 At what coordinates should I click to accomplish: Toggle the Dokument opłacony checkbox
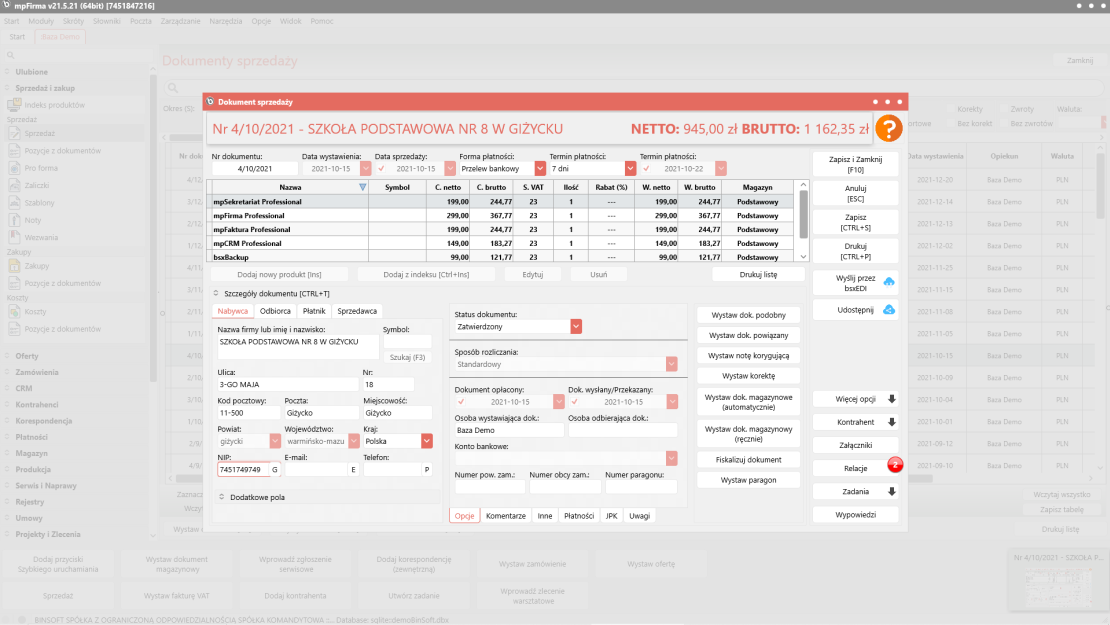(461, 402)
